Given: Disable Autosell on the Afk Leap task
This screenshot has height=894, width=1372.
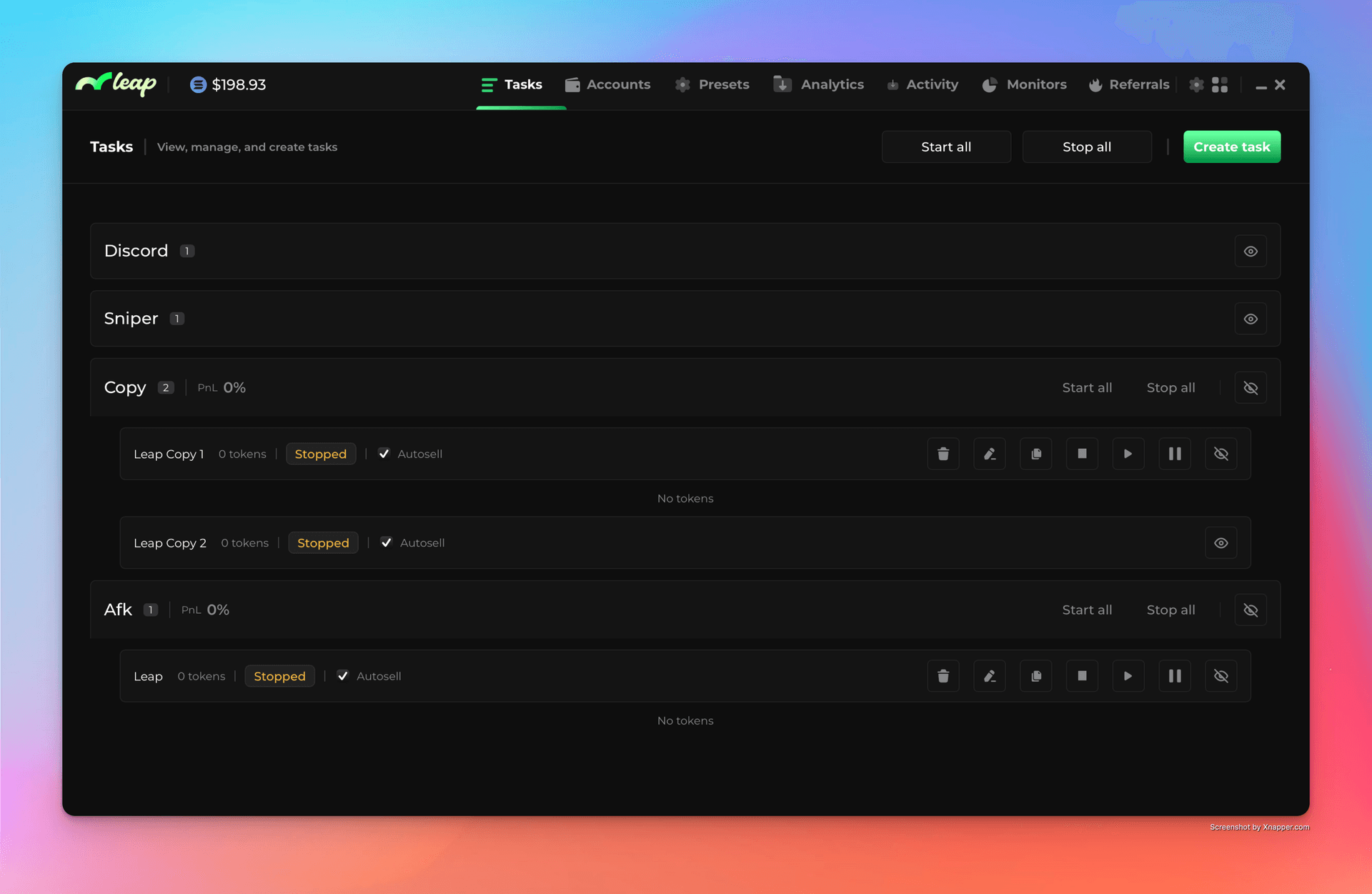Looking at the screenshot, I should pyautogui.click(x=343, y=676).
